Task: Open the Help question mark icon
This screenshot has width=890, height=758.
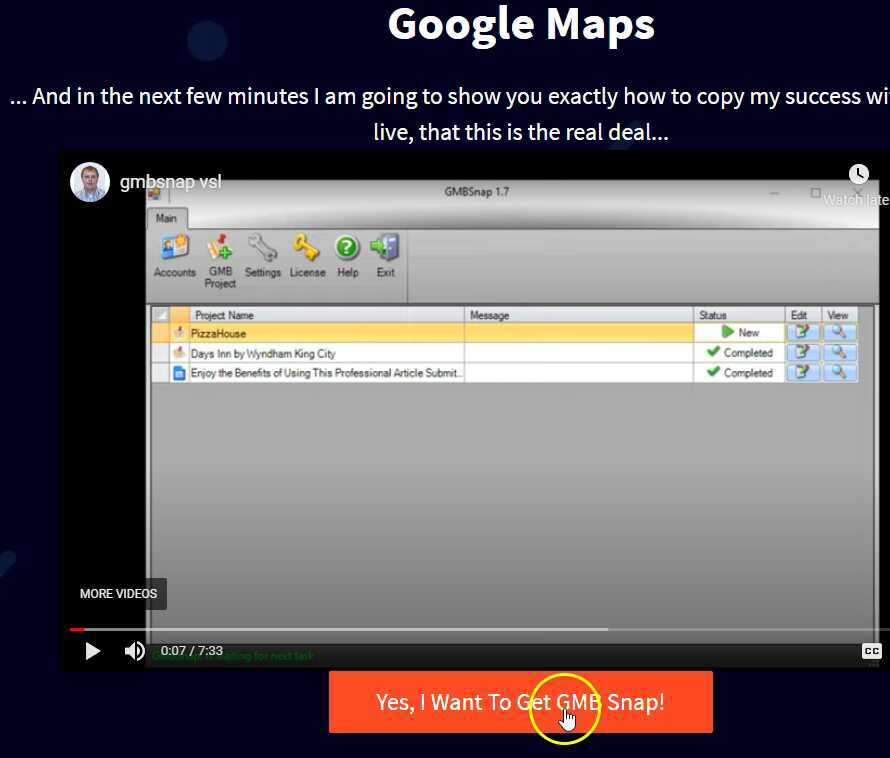Action: click(347, 256)
